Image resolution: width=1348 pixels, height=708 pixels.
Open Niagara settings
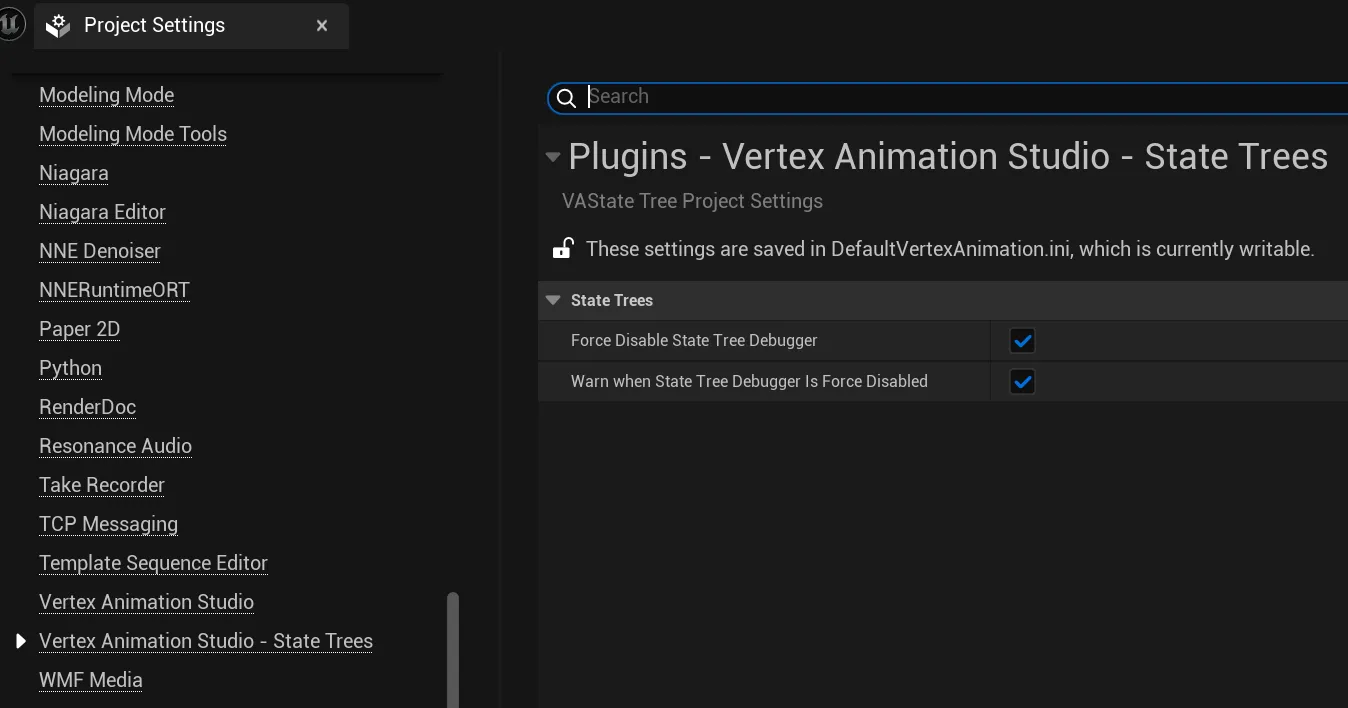pos(74,173)
